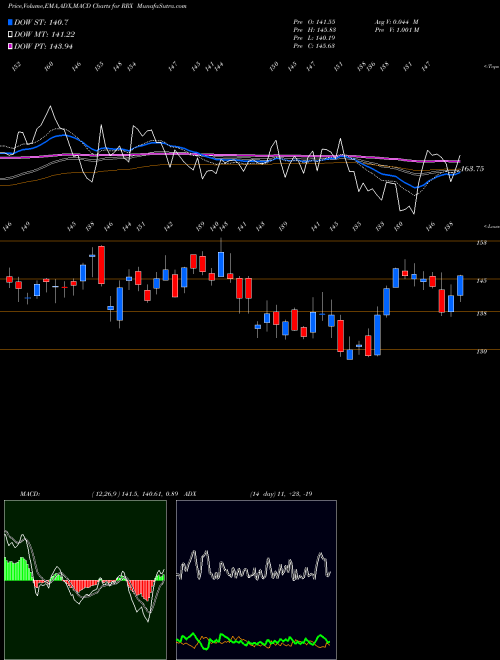Select the 'DOW ST: 140.7' legend text

[x=41, y=23]
